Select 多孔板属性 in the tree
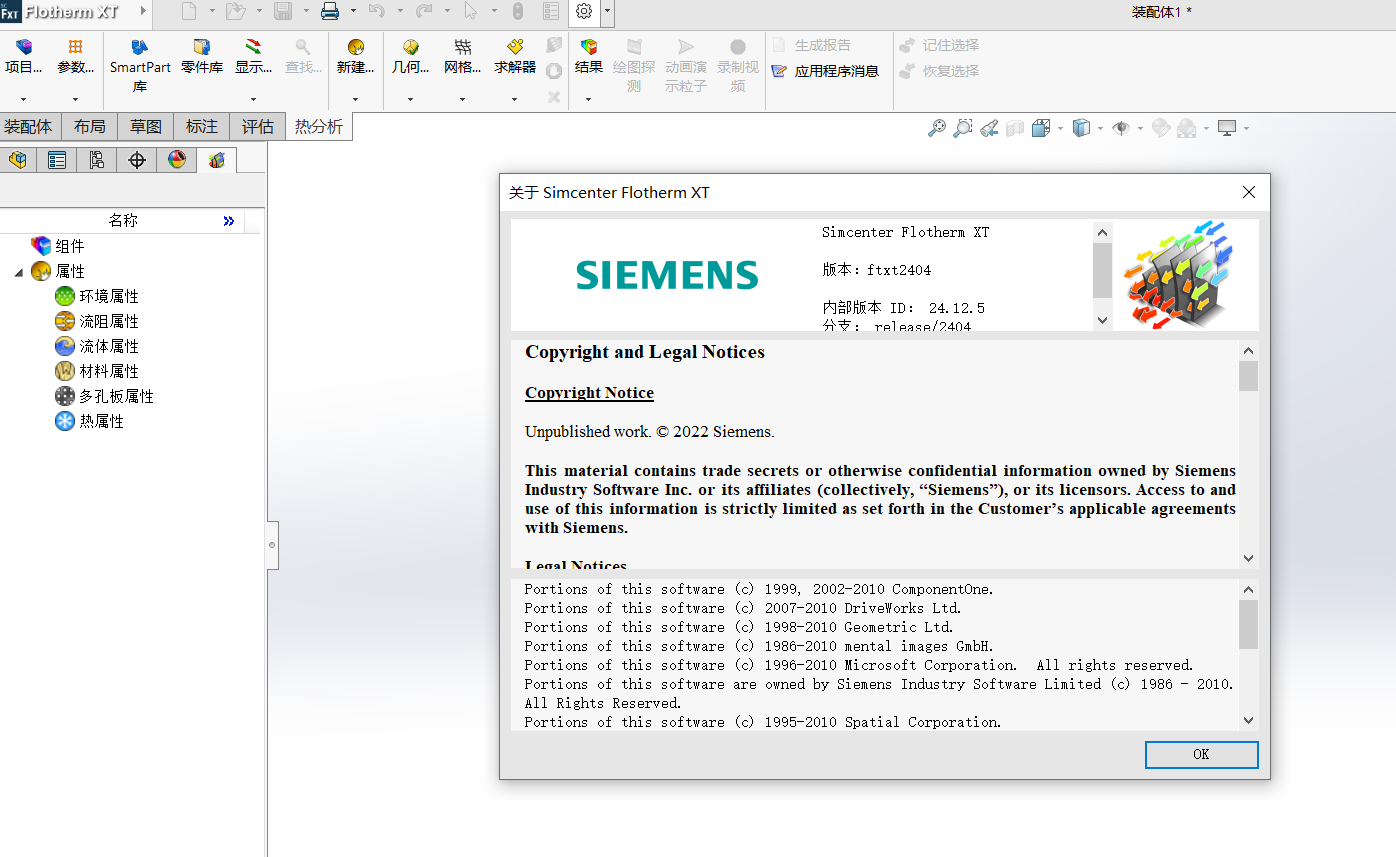Screen dimensions: 1396x857 [x=117, y=396]
